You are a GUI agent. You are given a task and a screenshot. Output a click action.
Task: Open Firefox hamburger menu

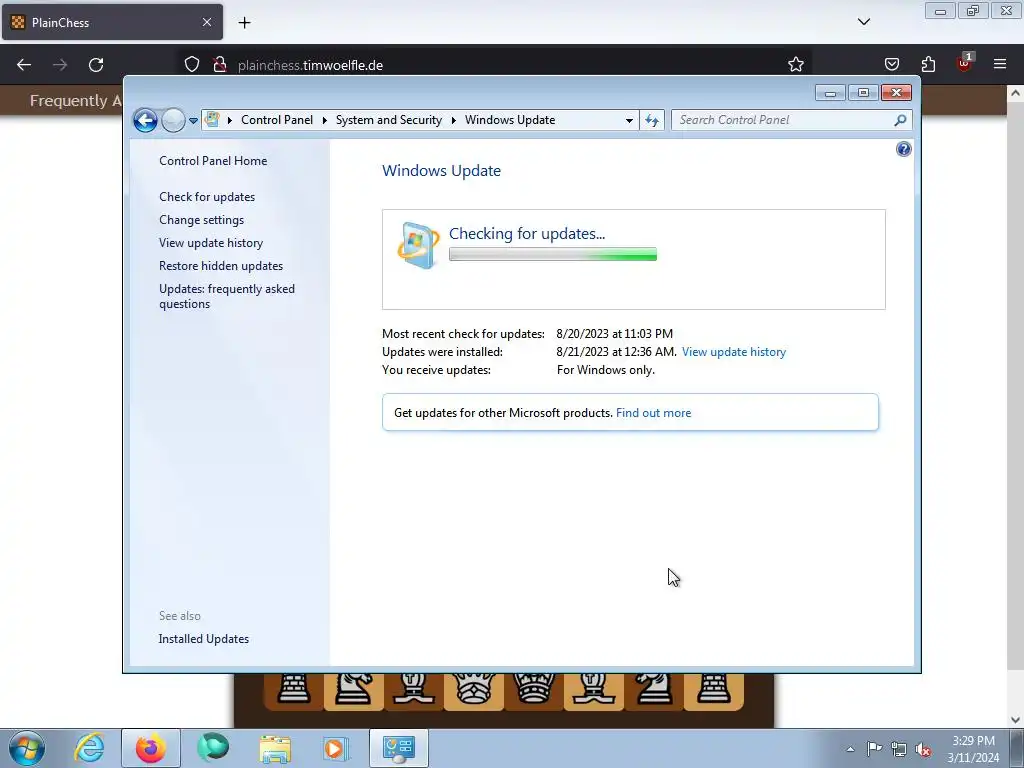pos(1000,65)
